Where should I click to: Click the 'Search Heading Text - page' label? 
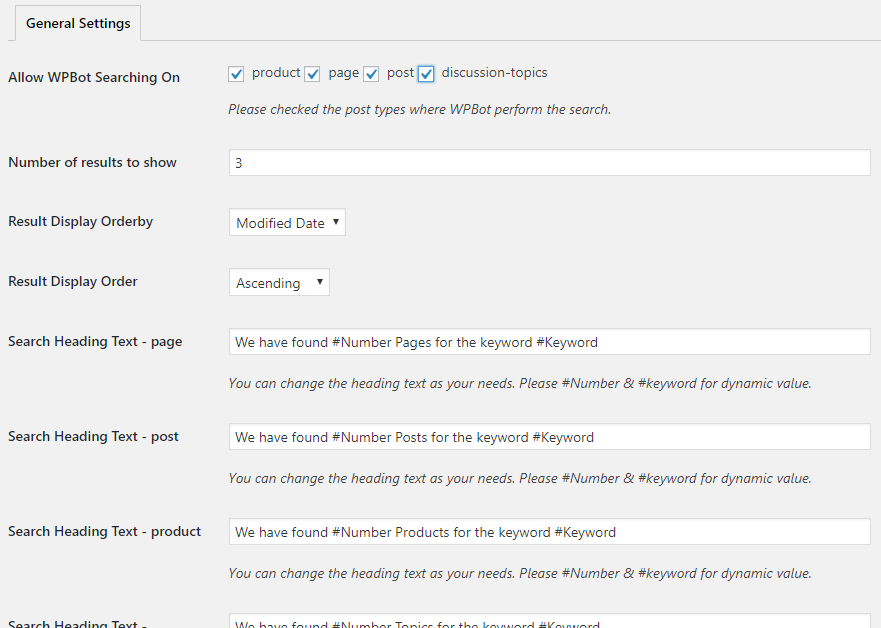pos(95,342)
